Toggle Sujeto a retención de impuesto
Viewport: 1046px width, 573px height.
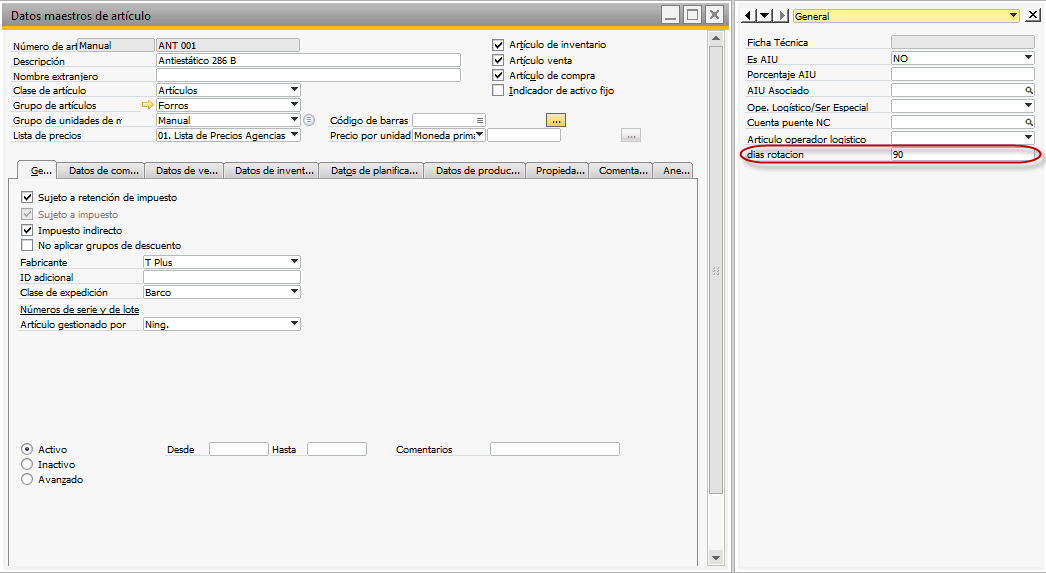(27, 198)
